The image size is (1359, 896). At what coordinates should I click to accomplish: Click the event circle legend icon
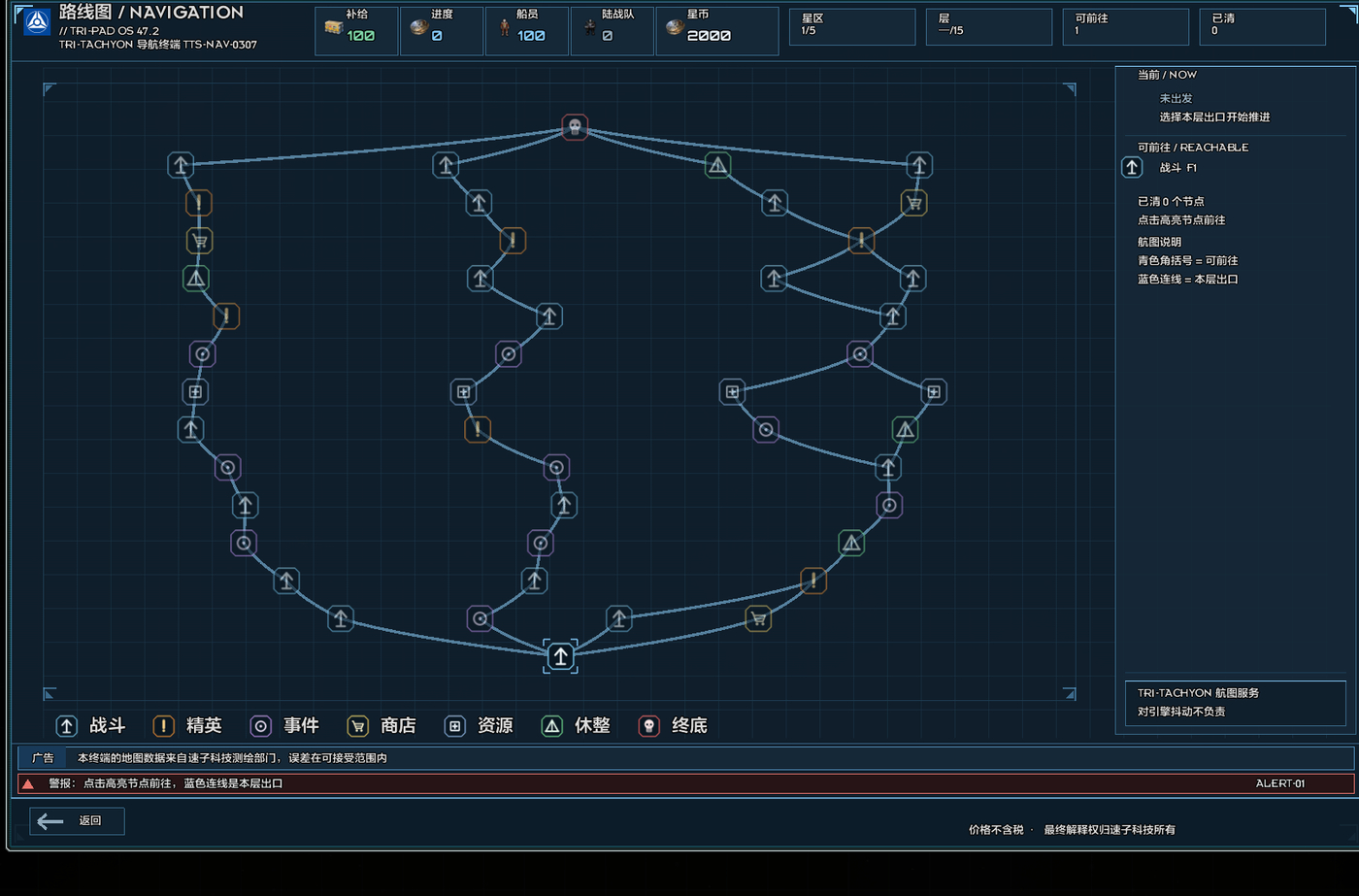pyautogui.click(x=260, y=725)
